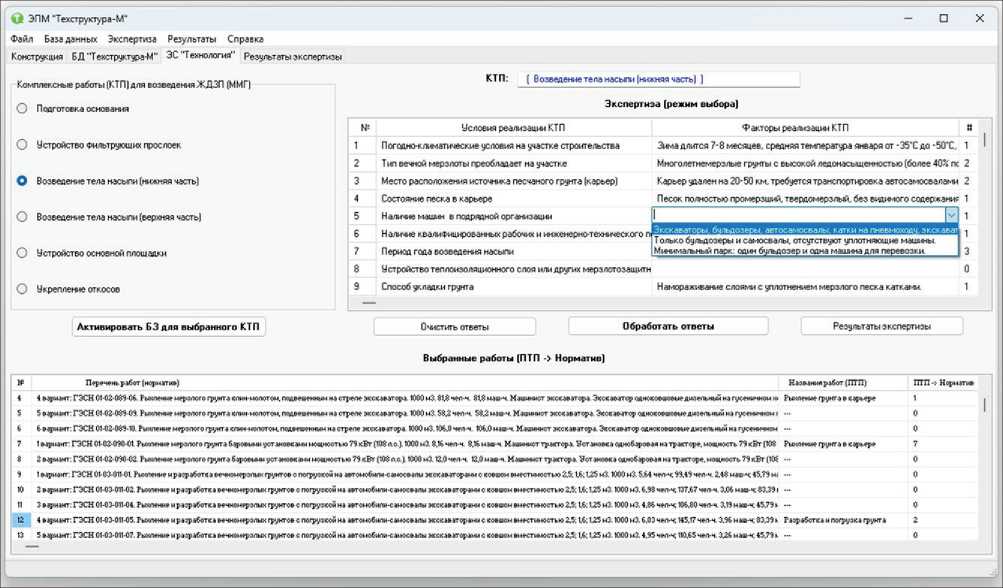Select works row 6 "ГЭСН 01-02-089-10"
Image resolution: width=1003 pixels, height=588 pixels.
[406, 429]
